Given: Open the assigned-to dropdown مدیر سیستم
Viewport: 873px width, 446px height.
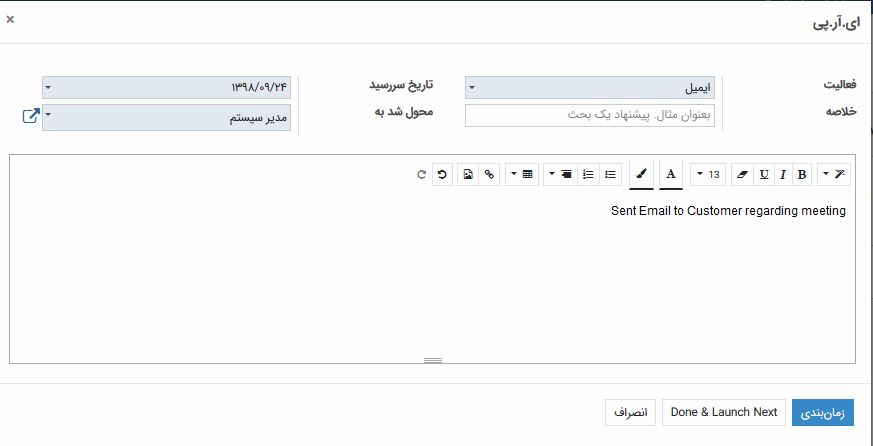Looking at the screenshot, I should [x=166, y=117].
